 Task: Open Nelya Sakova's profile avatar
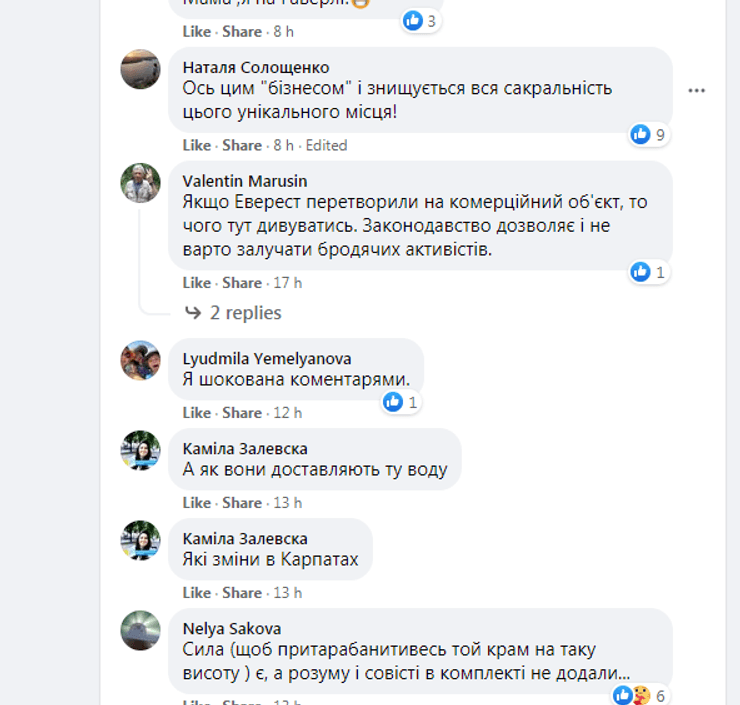pyautogui.click(x=140, y=630)
